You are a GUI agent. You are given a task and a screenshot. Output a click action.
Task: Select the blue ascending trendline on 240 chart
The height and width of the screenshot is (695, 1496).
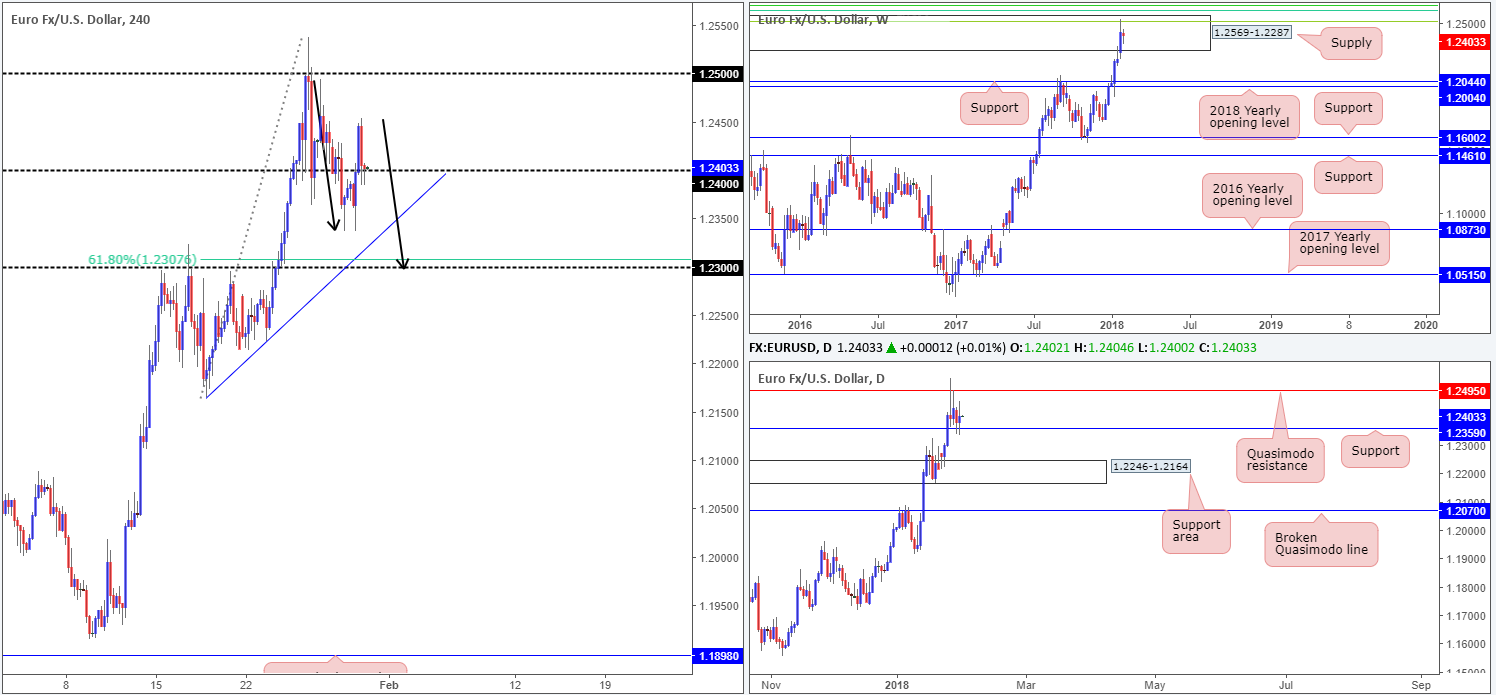(x=324, y=287)
